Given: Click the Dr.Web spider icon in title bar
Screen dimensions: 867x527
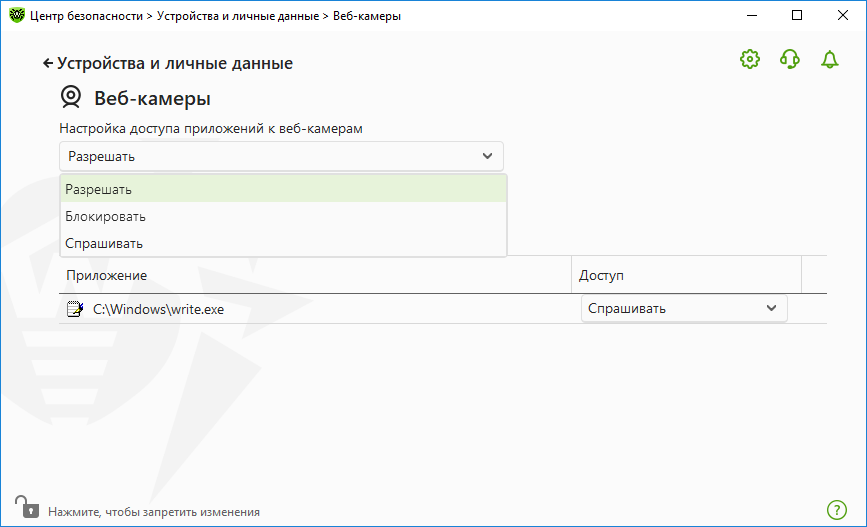Looking at the screenshot, I should tap(17, 15).
